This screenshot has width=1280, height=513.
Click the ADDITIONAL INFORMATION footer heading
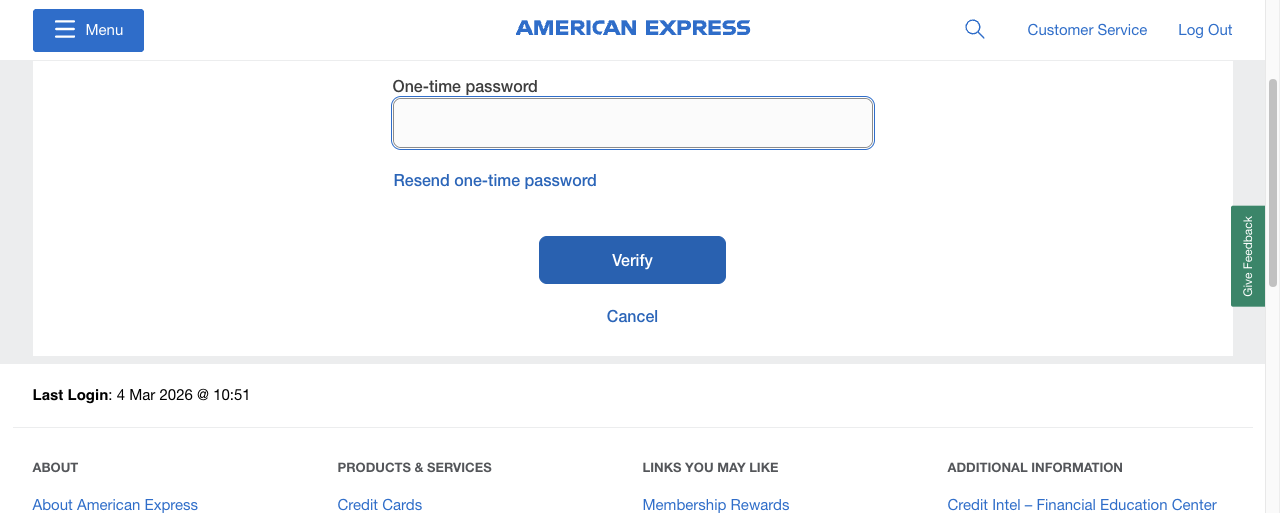click(x=1035, y=468)
